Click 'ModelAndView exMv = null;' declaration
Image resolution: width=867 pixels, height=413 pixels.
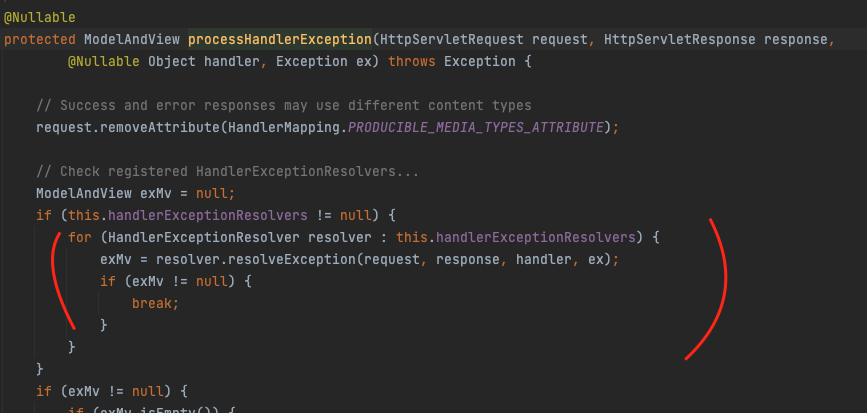(135, 194)
